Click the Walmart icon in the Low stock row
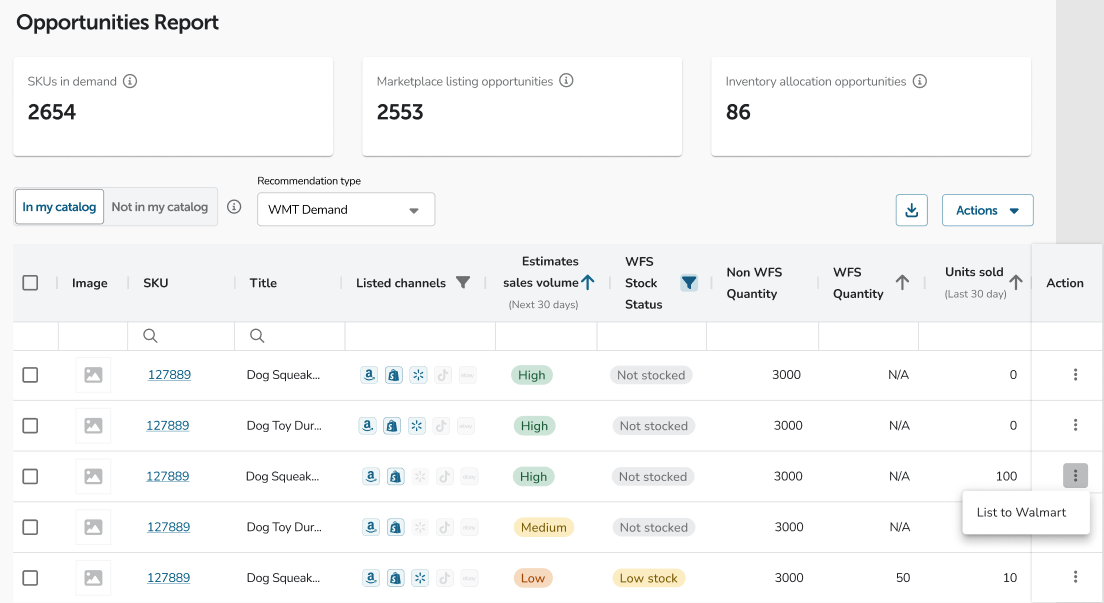The height and width of the screenshot is (603, 1104). pyautogui.click(x=420, y=578)
